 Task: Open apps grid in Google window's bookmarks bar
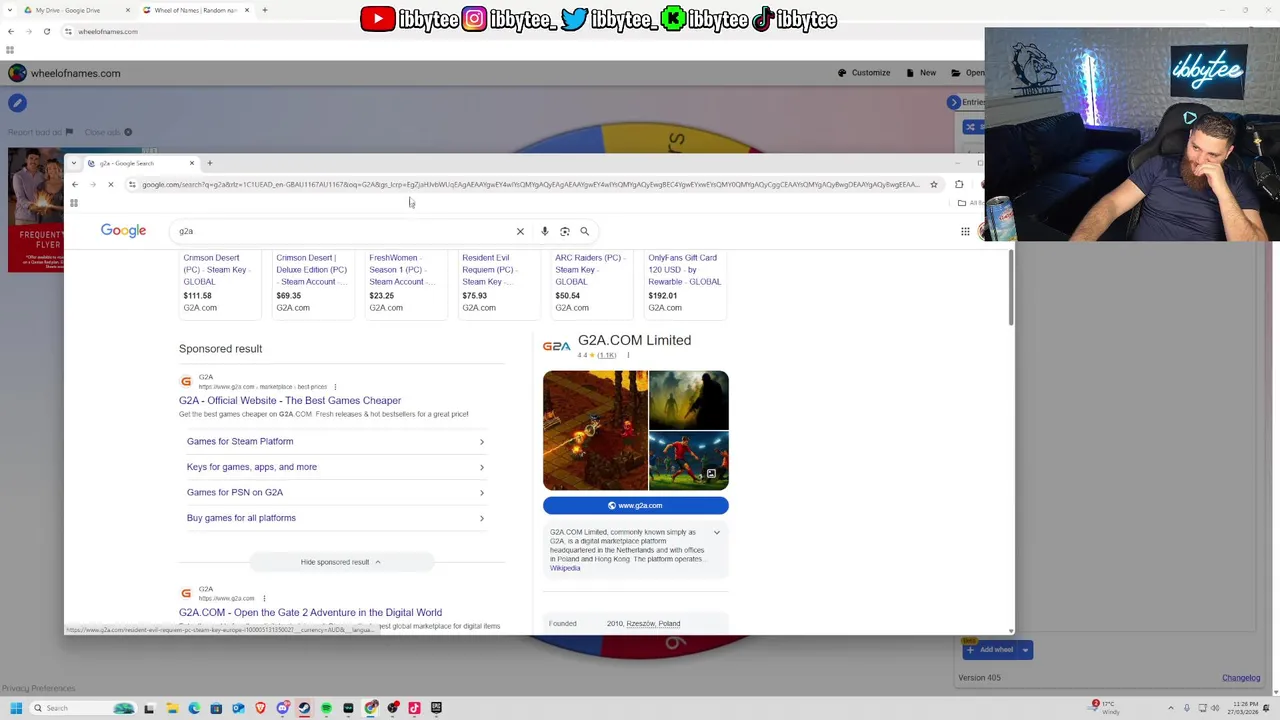pyautogui.click(x=74, y=203)
